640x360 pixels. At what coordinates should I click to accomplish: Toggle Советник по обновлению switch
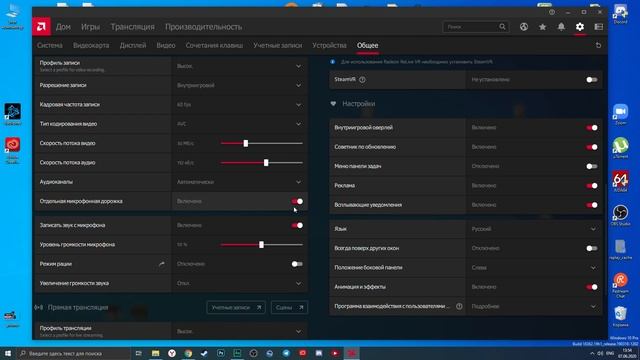(592, 147)
